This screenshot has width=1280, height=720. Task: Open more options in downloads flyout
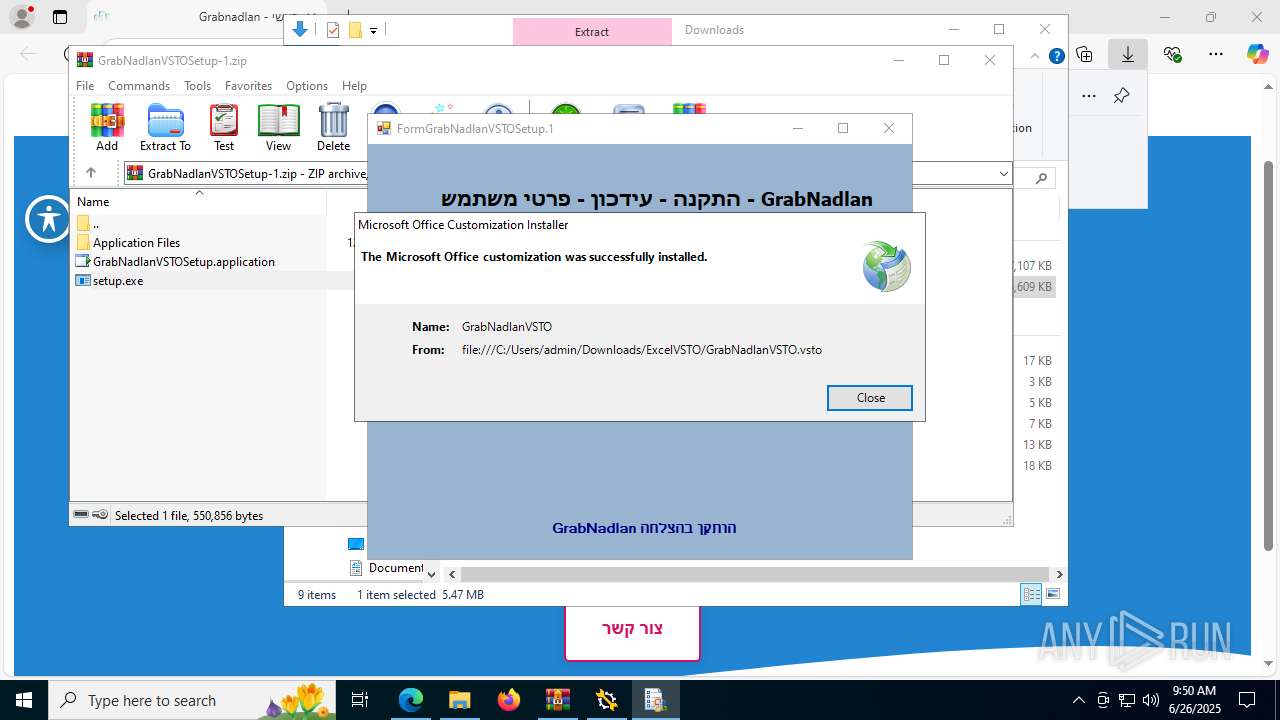point(1089,96)
